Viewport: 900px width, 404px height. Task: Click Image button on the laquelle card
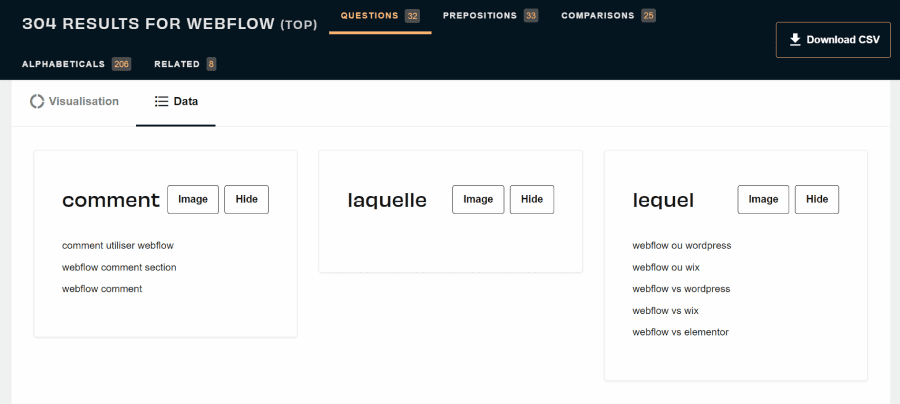[x=478, y=200]
